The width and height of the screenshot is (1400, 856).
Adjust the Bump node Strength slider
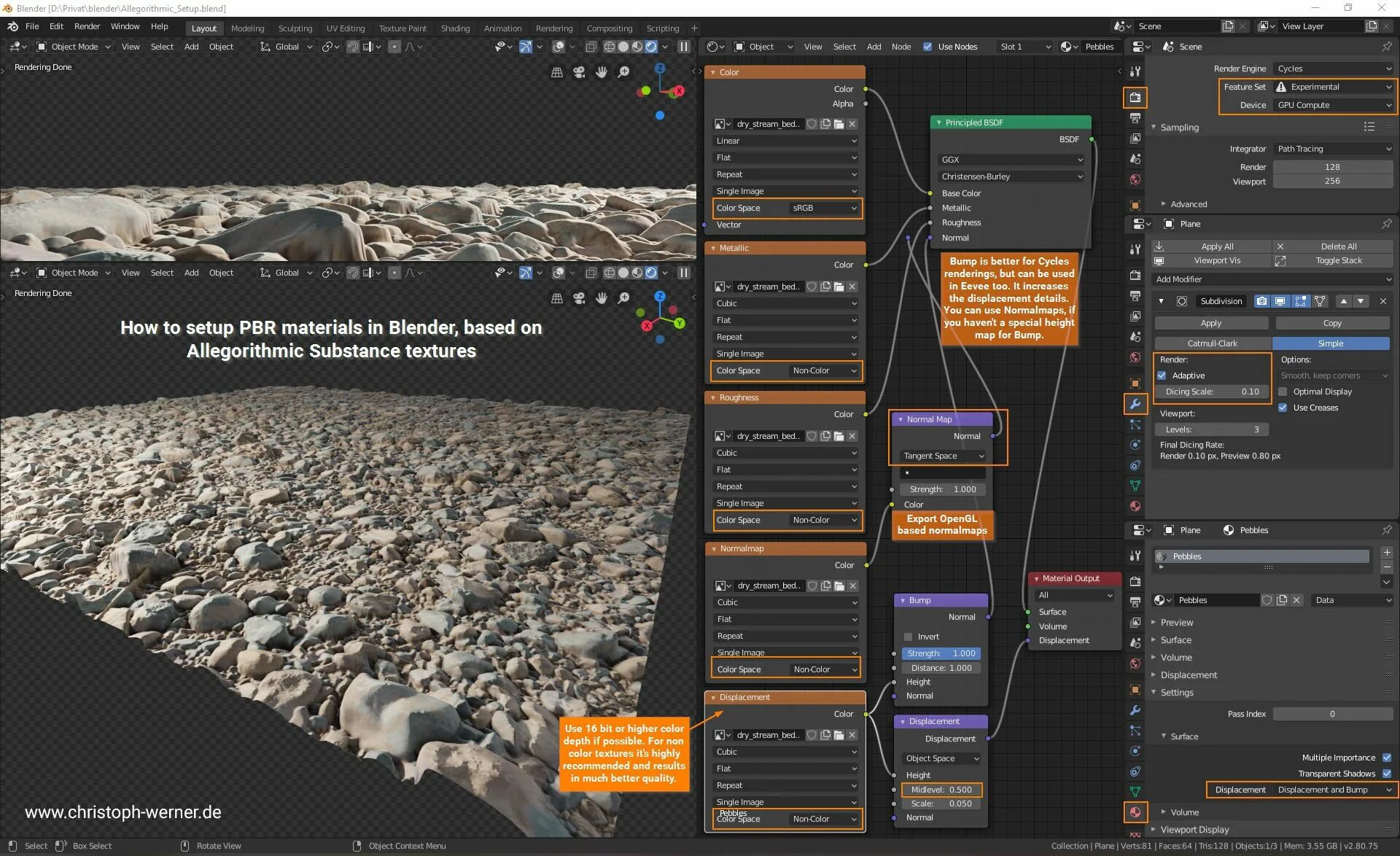[x=941, y=653]
